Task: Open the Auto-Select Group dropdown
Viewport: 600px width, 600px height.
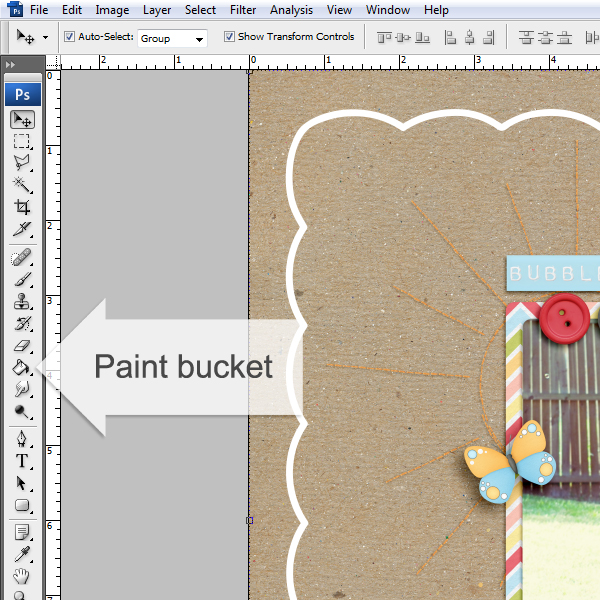Action: [x=172, y=38]
